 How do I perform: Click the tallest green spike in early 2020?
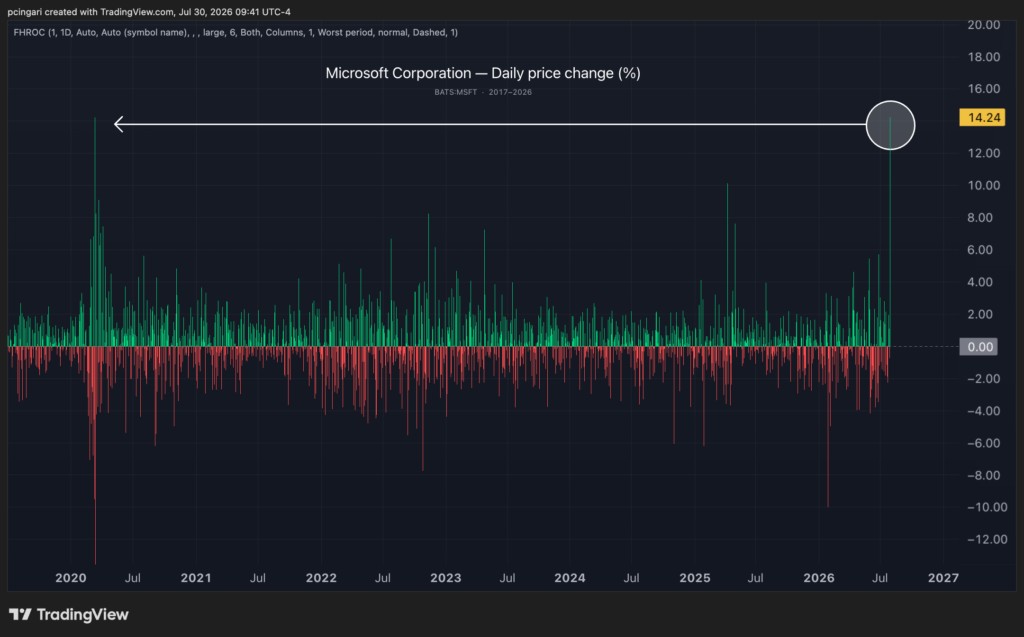[95, 232]
